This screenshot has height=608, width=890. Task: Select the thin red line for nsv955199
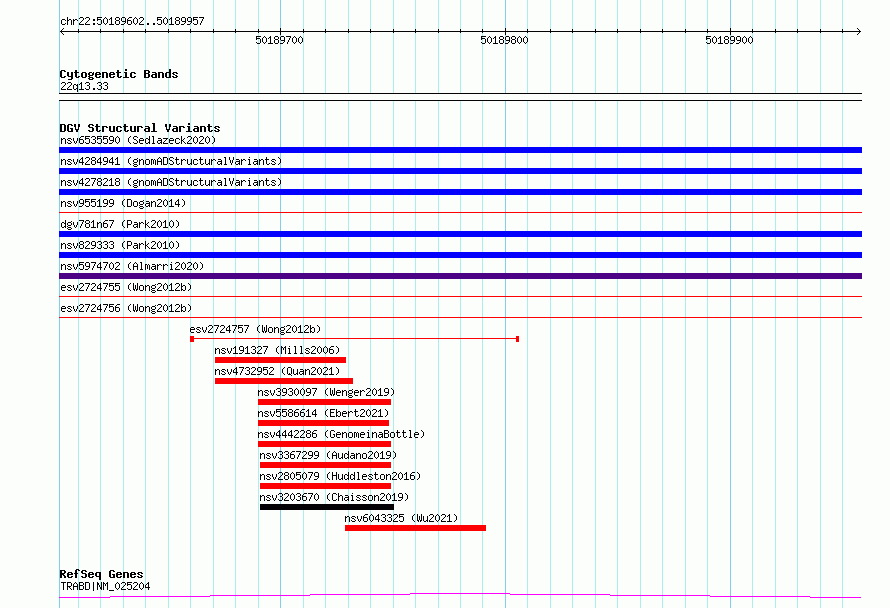pos(460,213)
